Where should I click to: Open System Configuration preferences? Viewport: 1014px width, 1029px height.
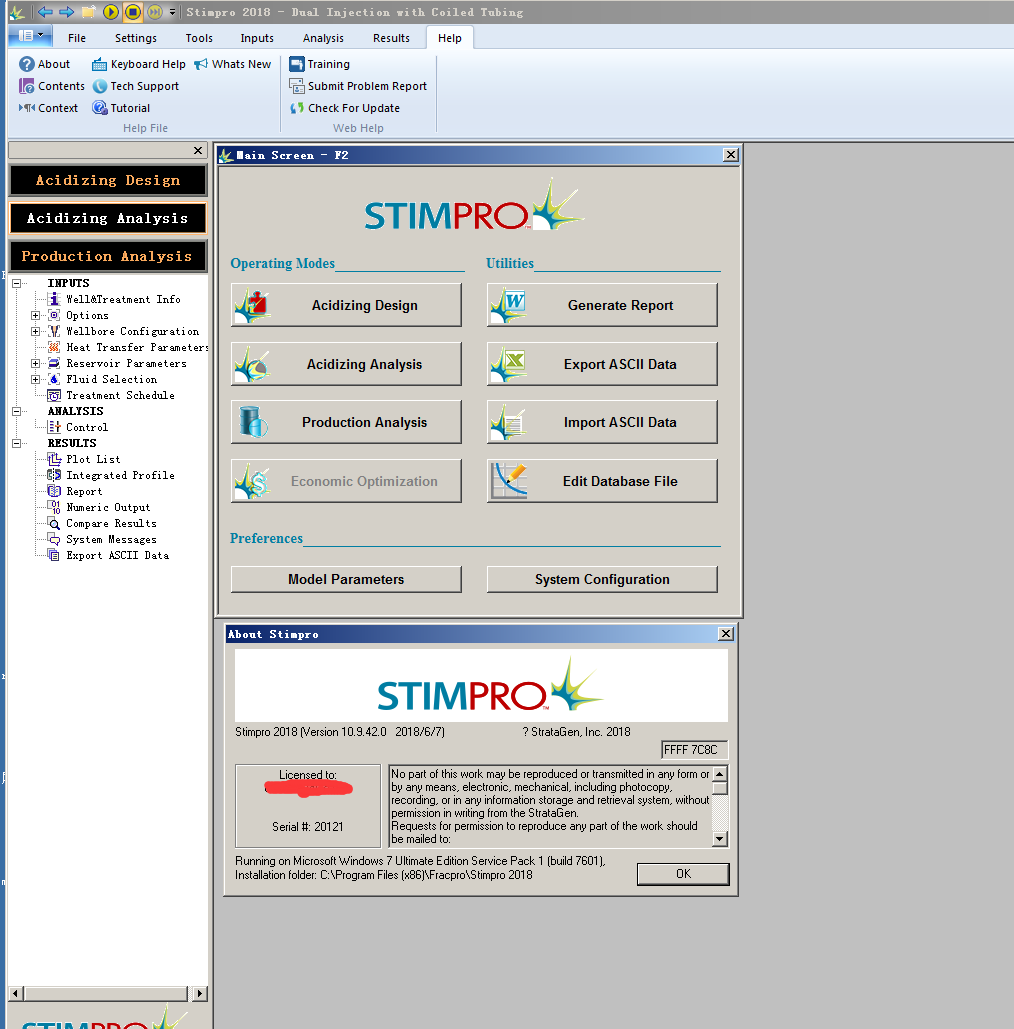coord(602,579)
